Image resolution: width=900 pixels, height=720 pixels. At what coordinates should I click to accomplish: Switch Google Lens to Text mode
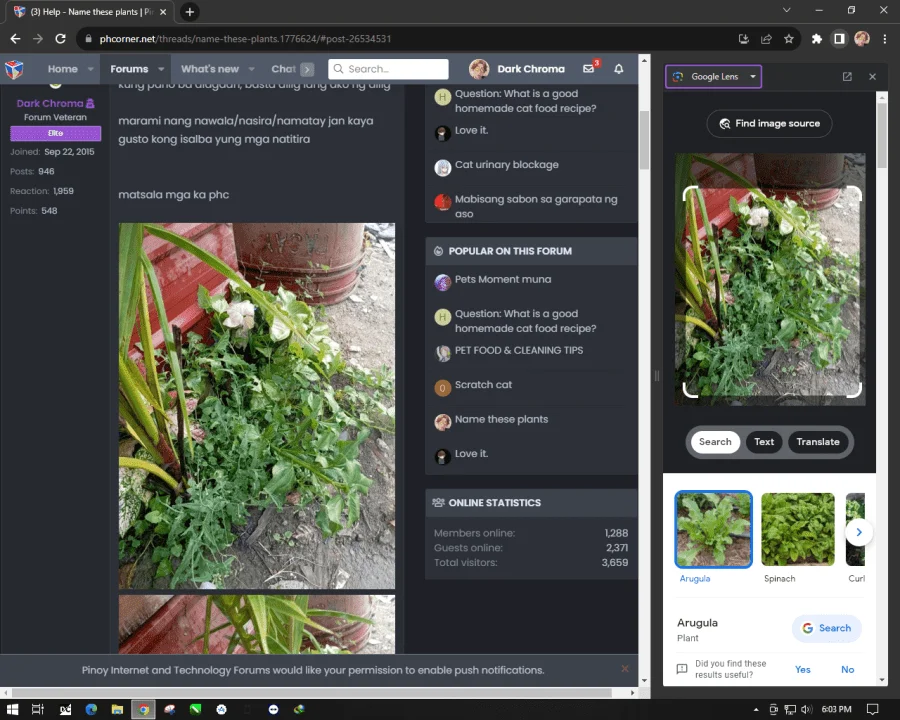(764, 442)
